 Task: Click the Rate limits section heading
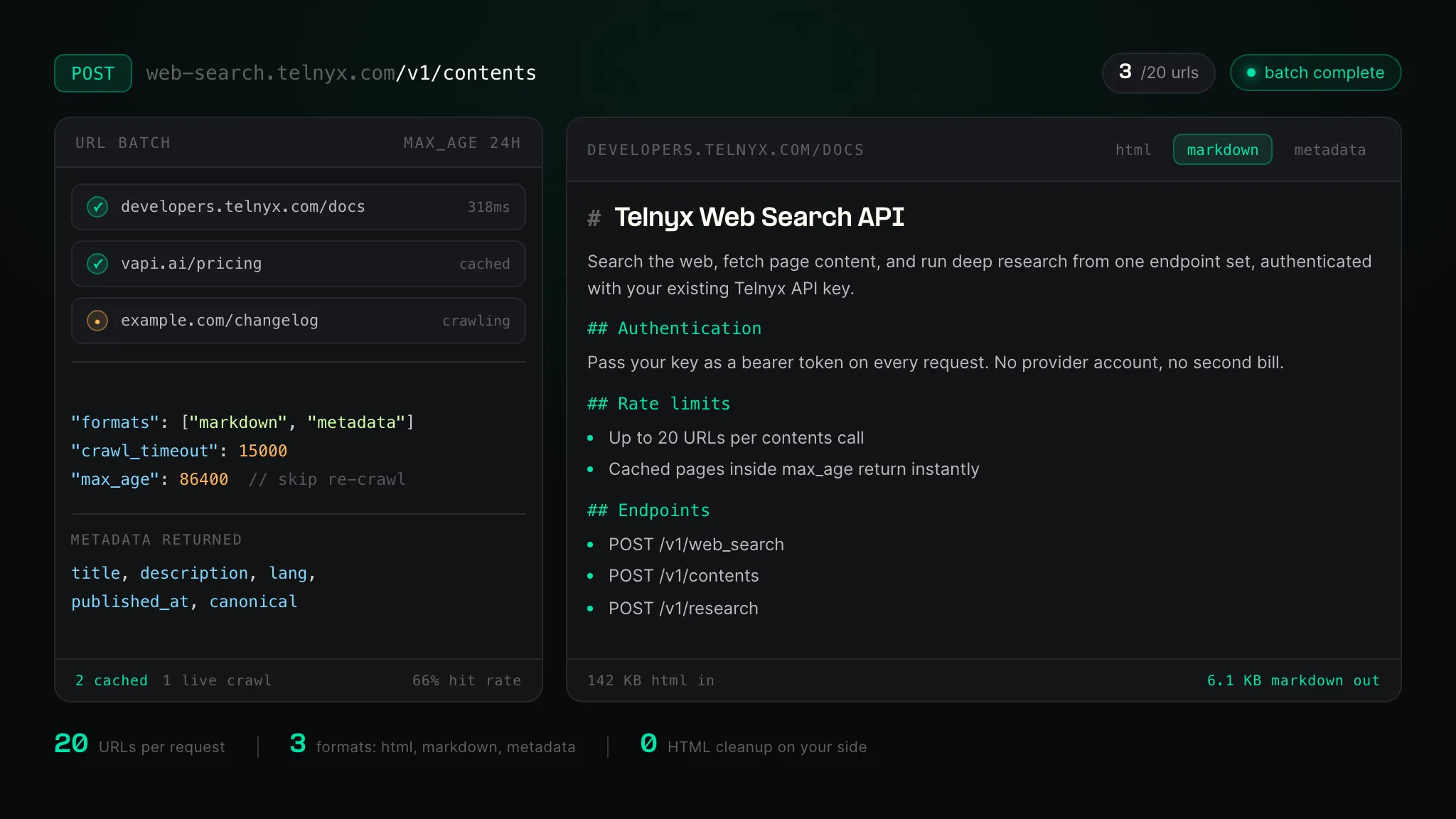[x=659, y=404]
